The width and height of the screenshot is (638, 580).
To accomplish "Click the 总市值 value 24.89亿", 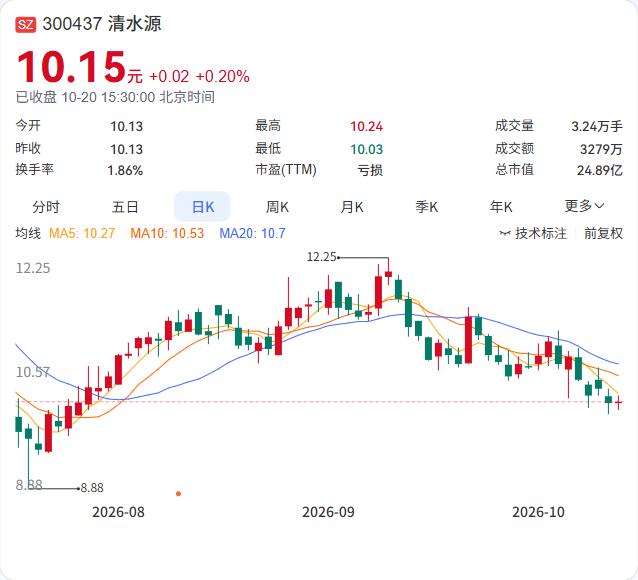I will (600, 170).
